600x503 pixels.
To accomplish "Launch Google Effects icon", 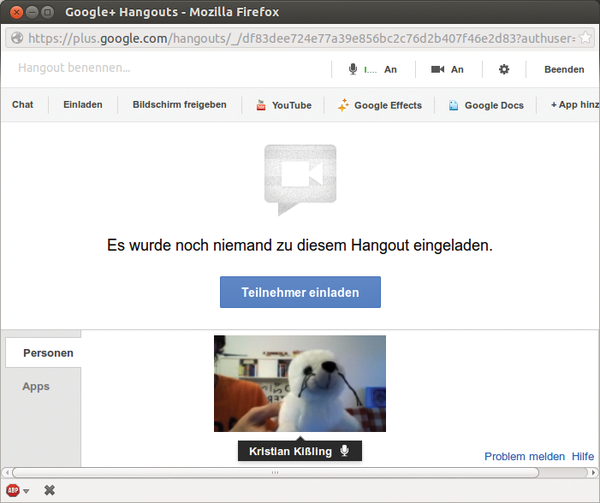I will (344, 105).
